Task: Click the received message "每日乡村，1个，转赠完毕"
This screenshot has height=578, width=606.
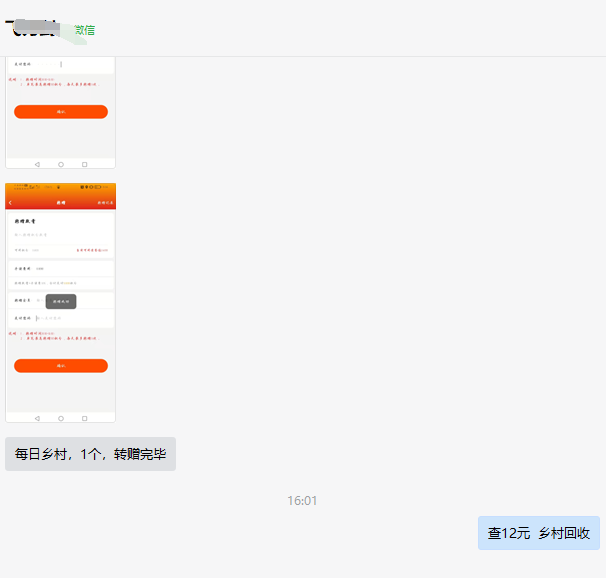Action: [90, 454]
